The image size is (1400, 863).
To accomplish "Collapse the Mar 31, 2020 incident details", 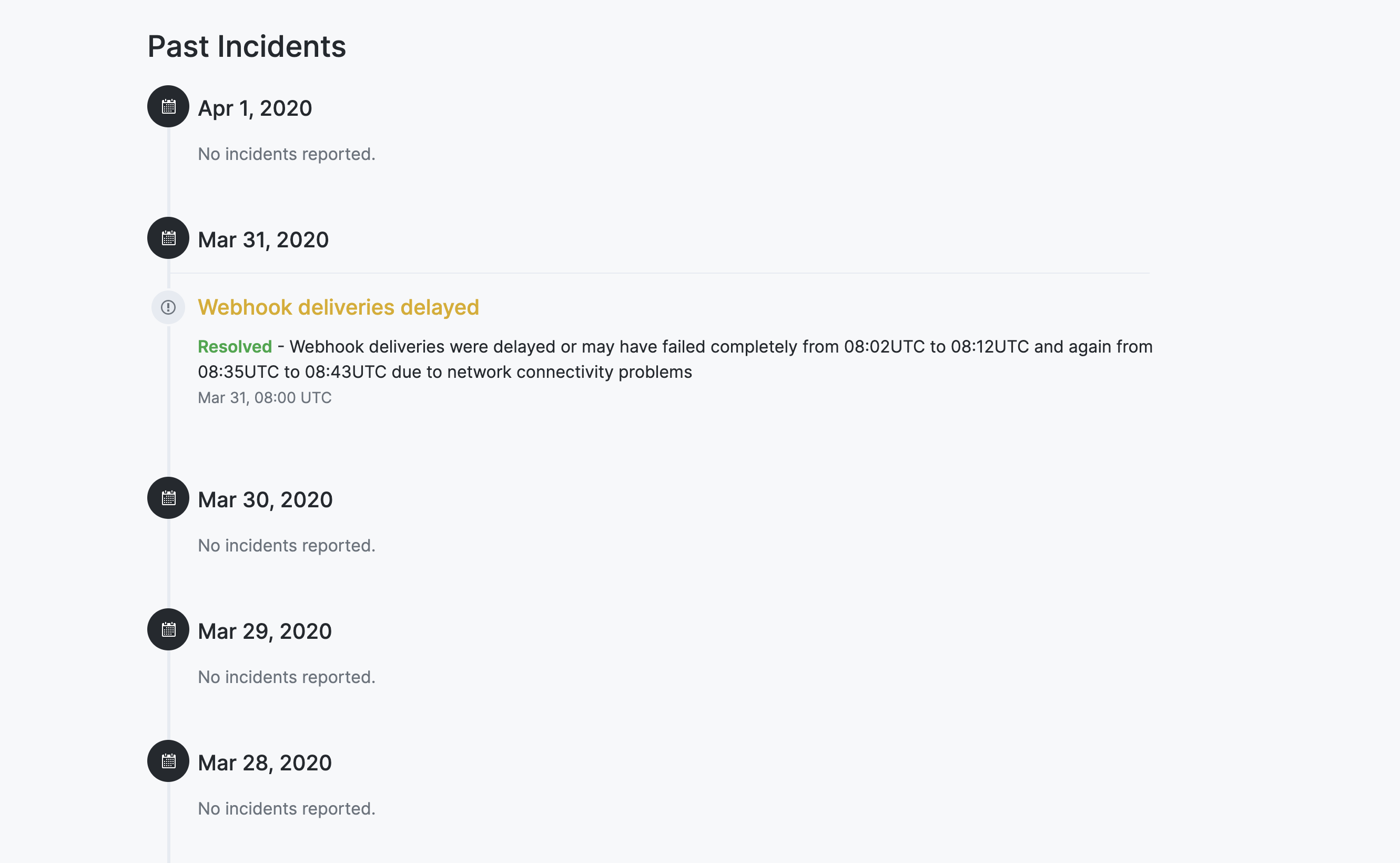I will click(x=264, y=239).
